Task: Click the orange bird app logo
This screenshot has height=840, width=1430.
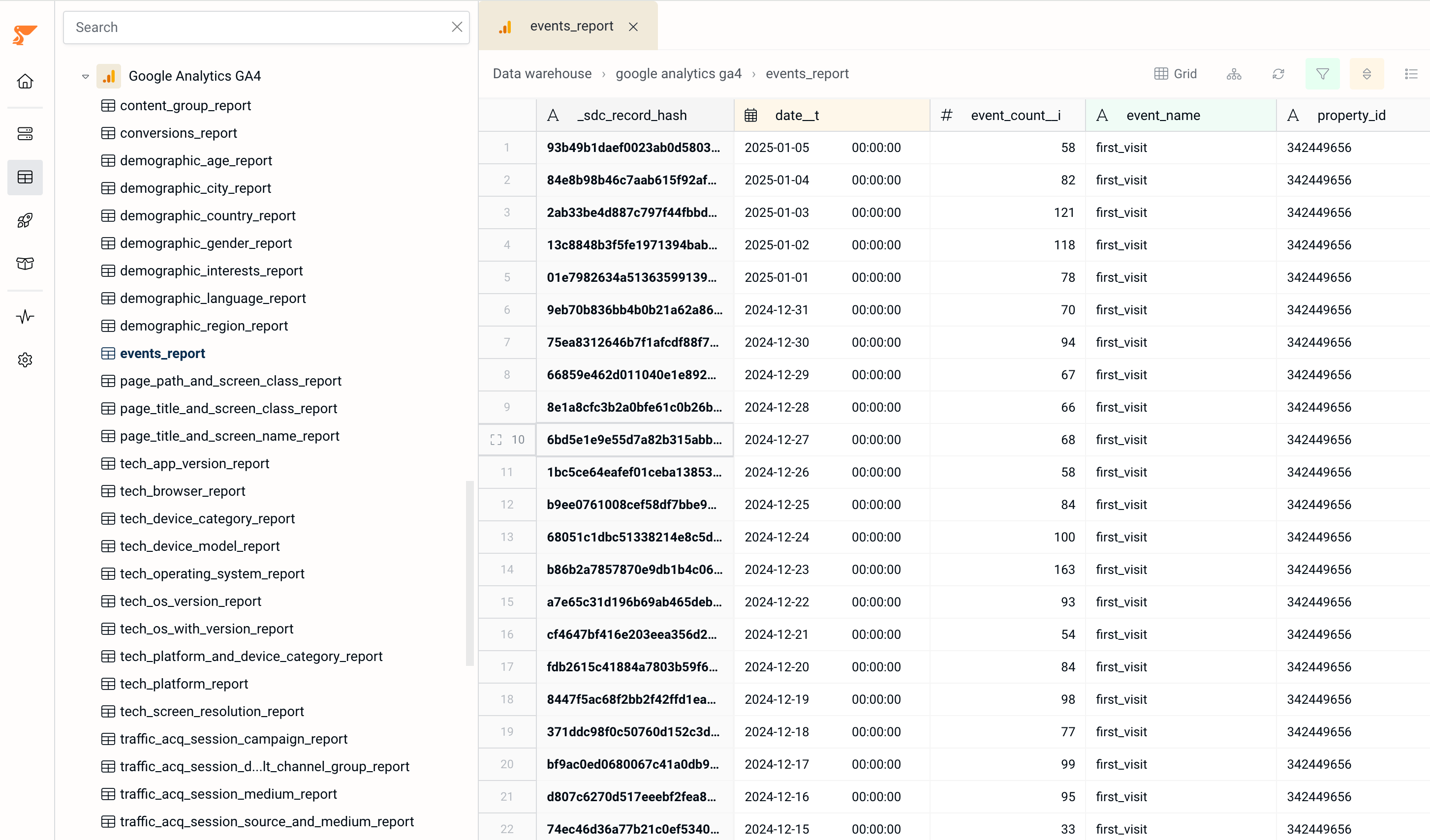Action: click(x=25, y=34)
